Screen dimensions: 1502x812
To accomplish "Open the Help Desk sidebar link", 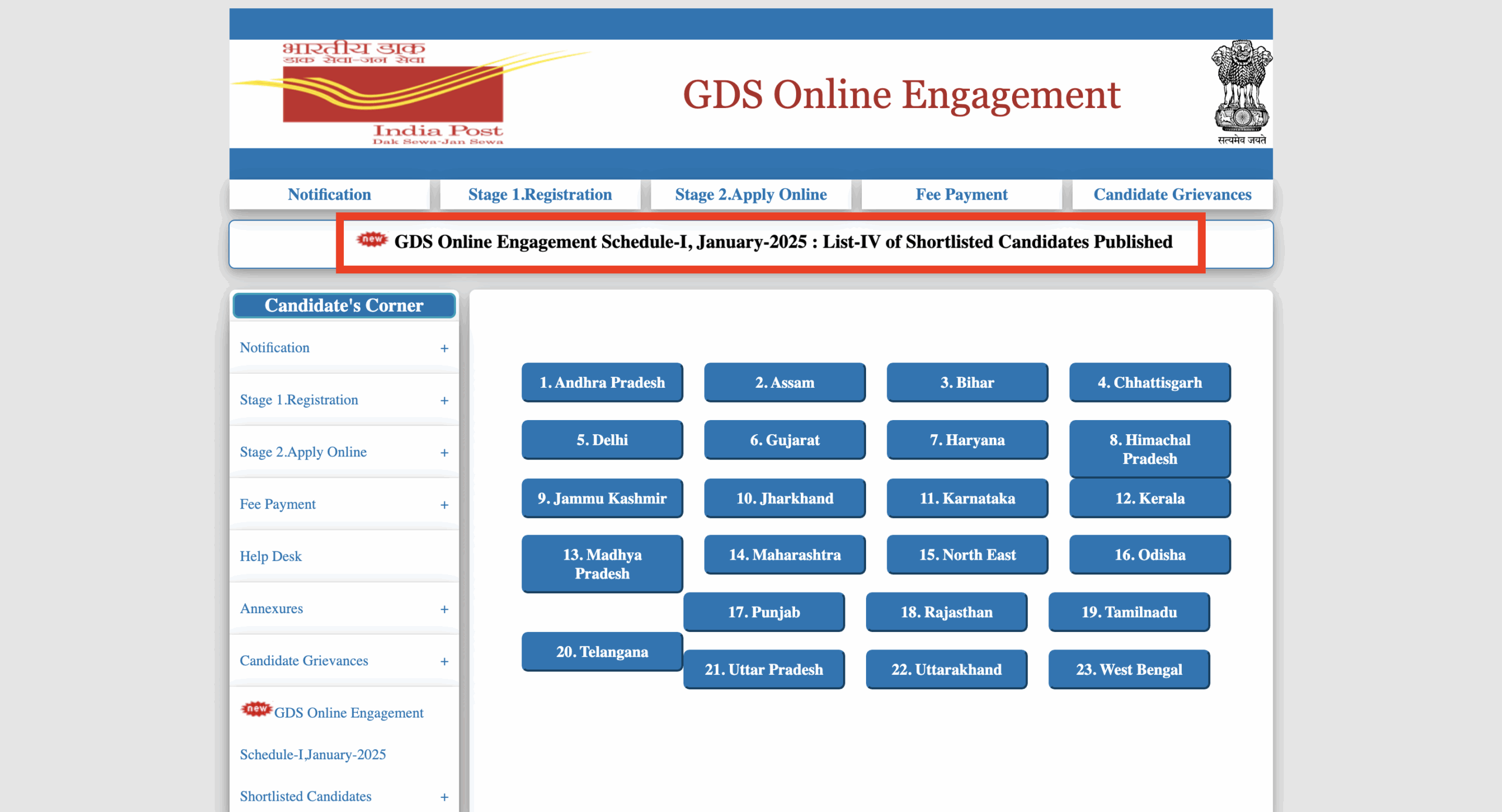I will point(270,556).
